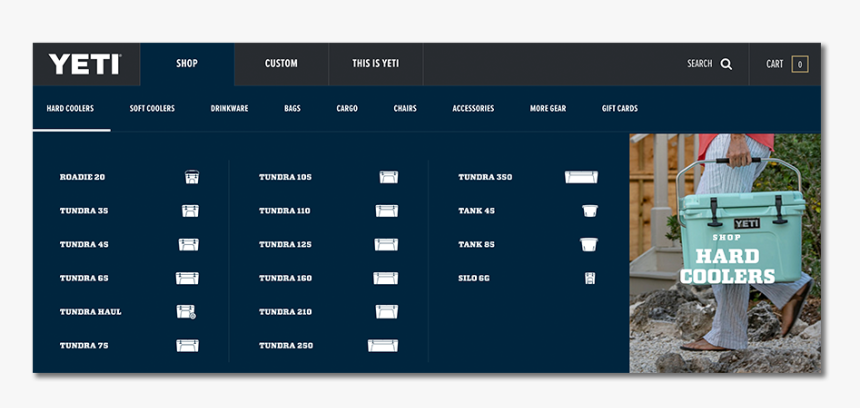The width and height of the screenshot is (860, 408).
Task: Go to homepage via YETI logo
Action: pyautogui.click(x=84, y=64)
